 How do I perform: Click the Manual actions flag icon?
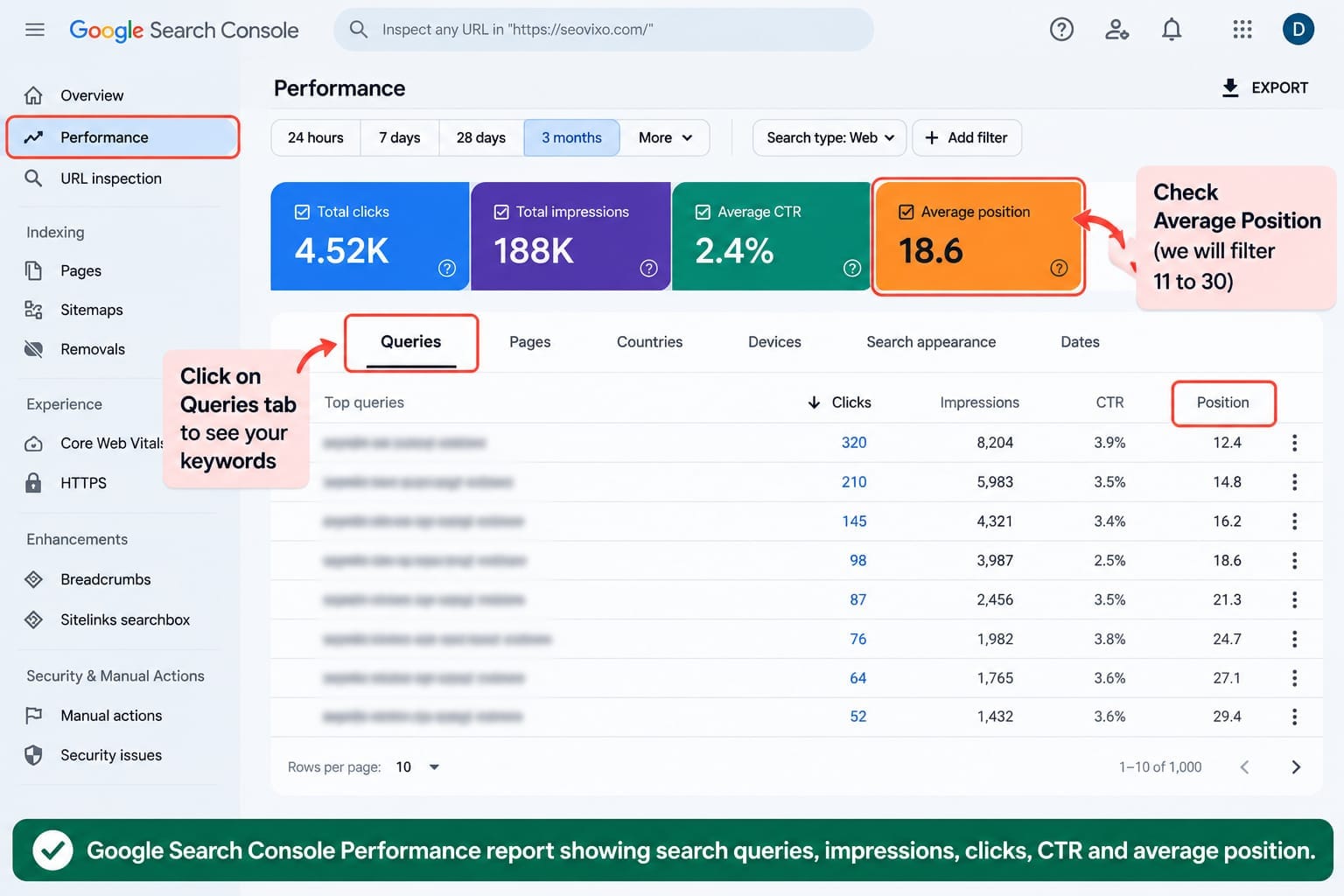(33, 716)
